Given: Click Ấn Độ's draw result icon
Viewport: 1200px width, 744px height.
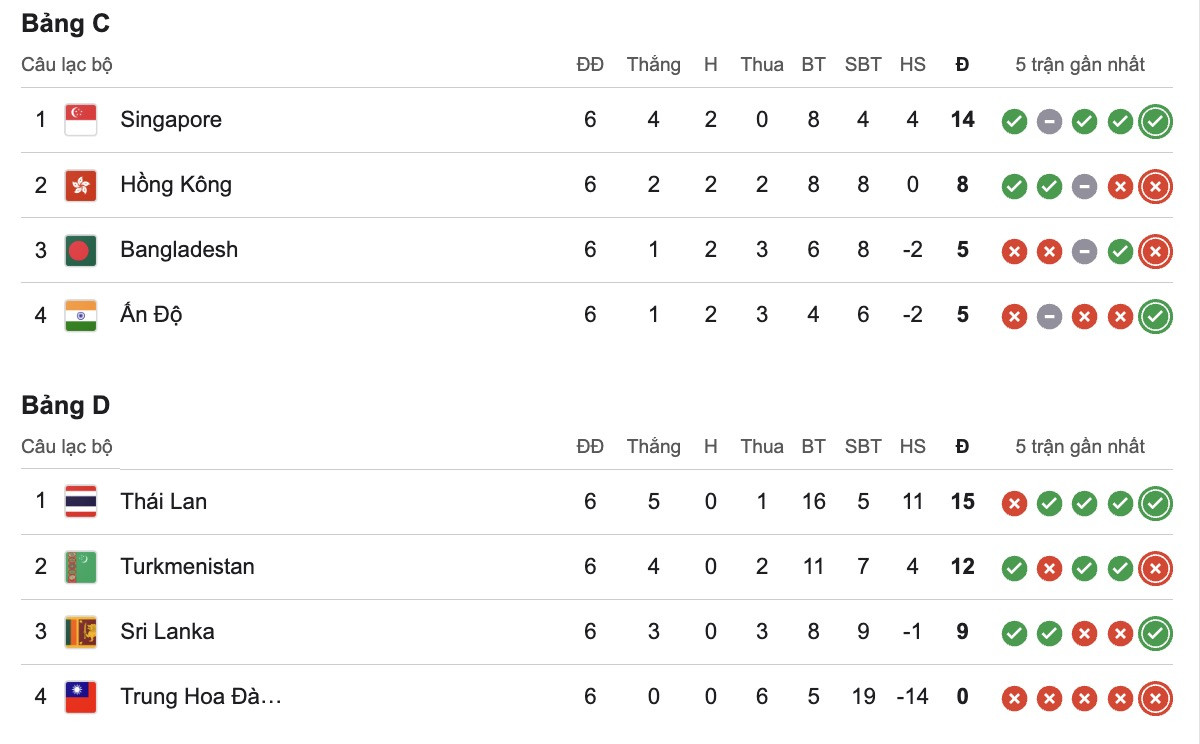Looking at the screenshot, I should point(1049,317).
